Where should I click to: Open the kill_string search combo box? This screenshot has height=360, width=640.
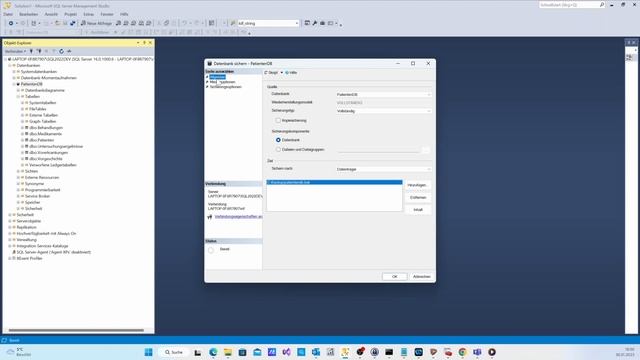click(268, 23)
